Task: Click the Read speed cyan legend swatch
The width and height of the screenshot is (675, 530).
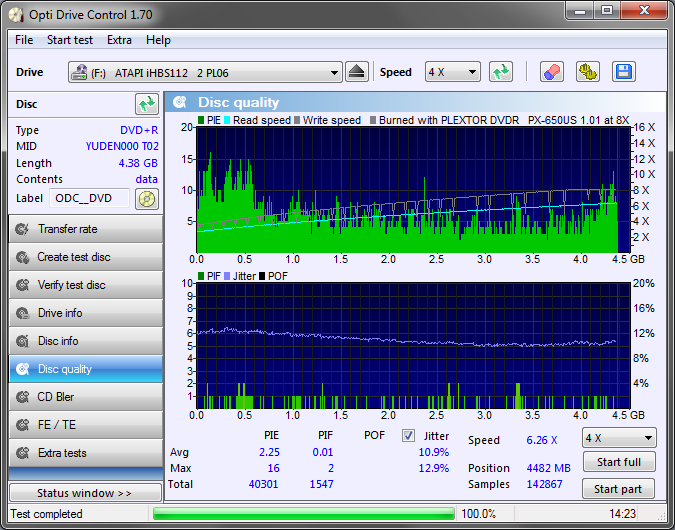Action: 227,120
